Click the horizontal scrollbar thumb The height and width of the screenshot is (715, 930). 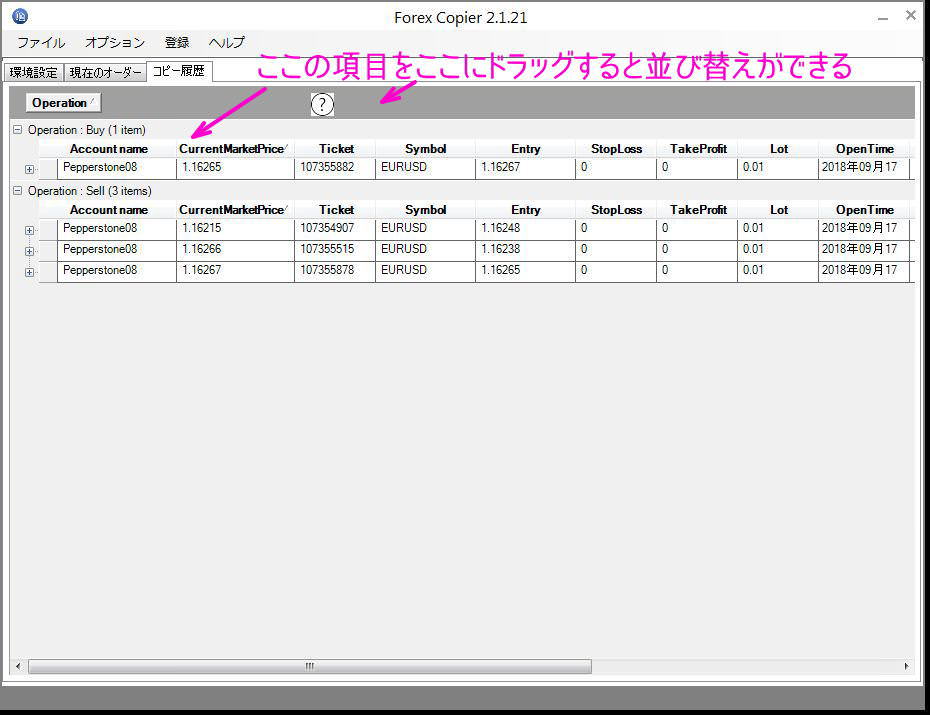pyautogui.click(x=310, y=666)
